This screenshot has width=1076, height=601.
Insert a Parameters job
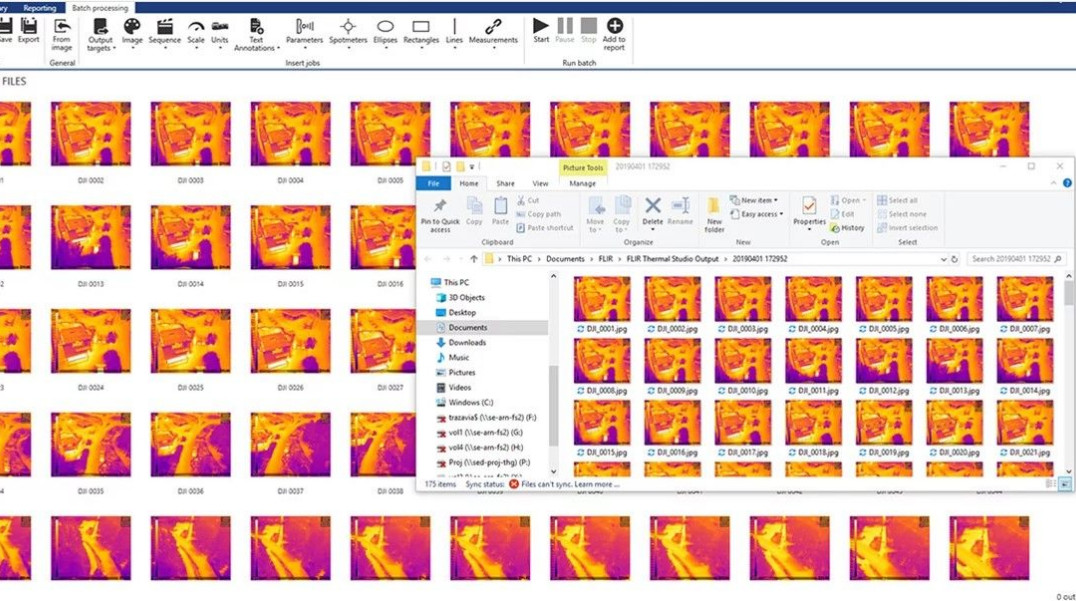click(303, 27)
